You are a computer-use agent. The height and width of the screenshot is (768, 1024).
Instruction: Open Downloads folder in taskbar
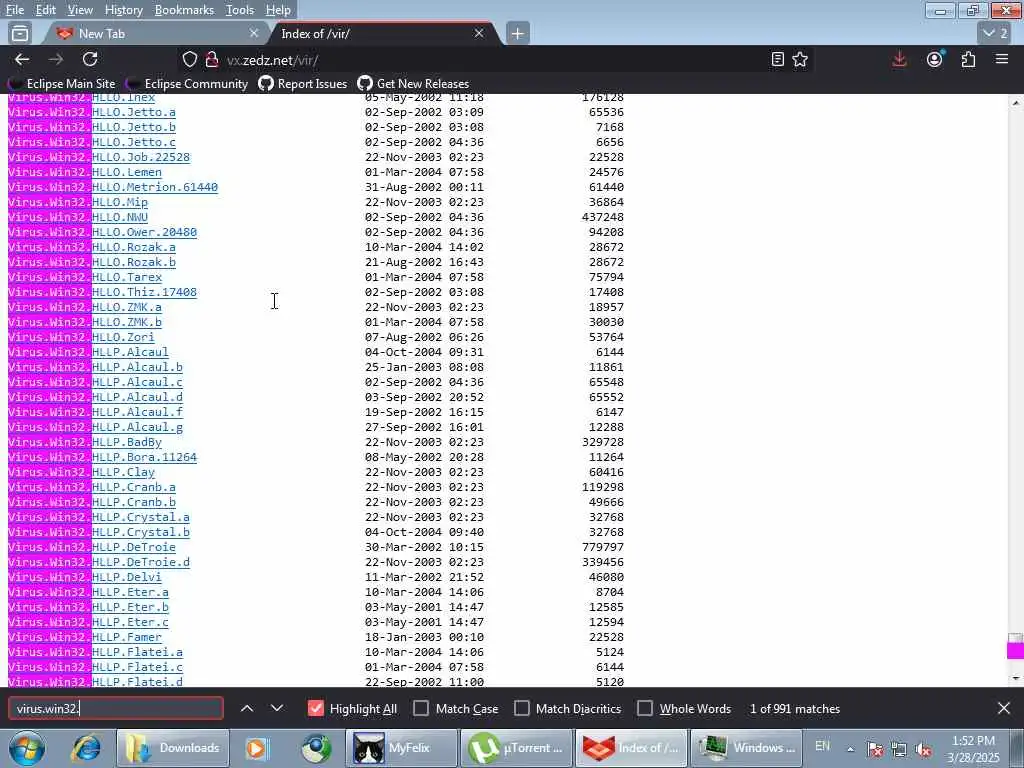click(x=172, y=748)
